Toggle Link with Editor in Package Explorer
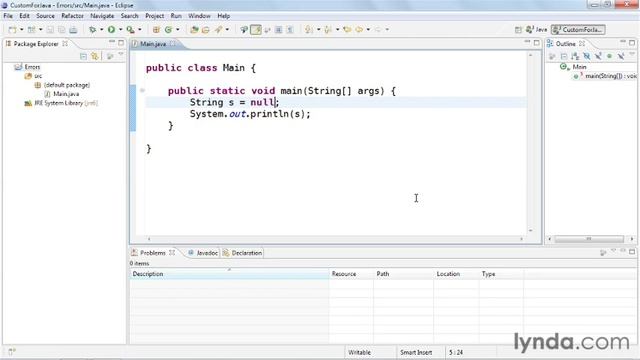640x360 pixels. click(x=95, y=56)
